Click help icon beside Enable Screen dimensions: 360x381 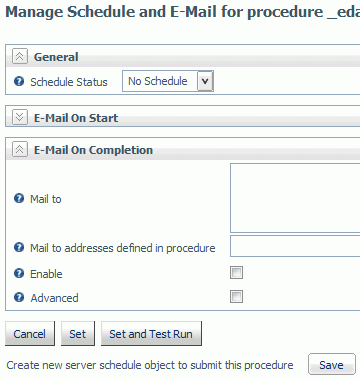19,273
